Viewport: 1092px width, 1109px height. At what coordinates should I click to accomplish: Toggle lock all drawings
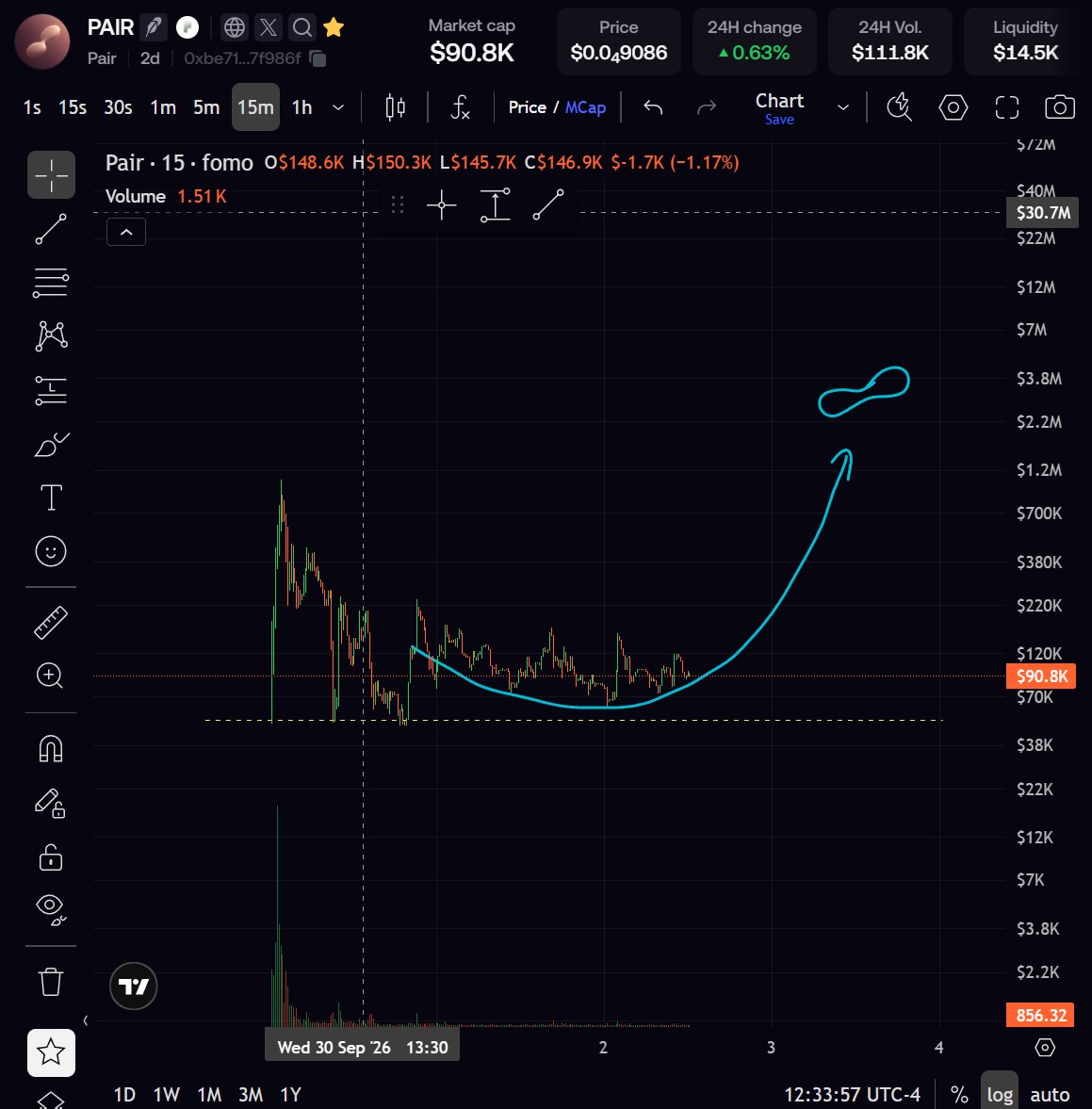[51, 857]
